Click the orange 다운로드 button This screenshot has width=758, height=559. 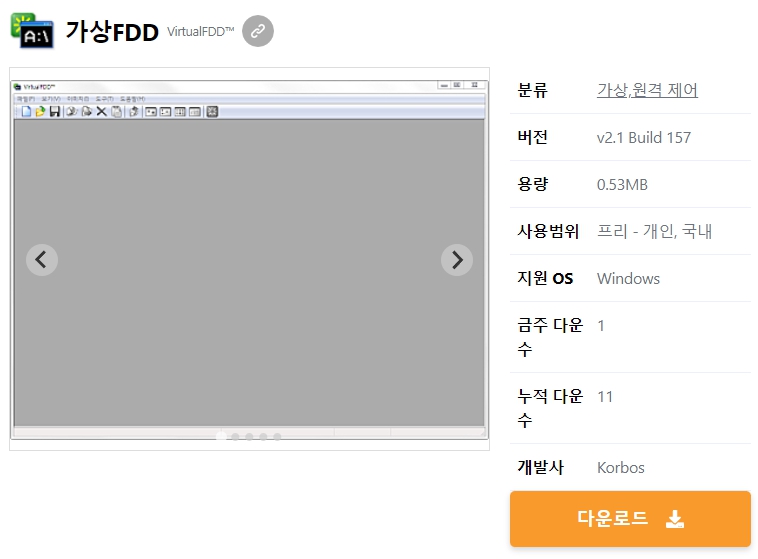point(630,519)
